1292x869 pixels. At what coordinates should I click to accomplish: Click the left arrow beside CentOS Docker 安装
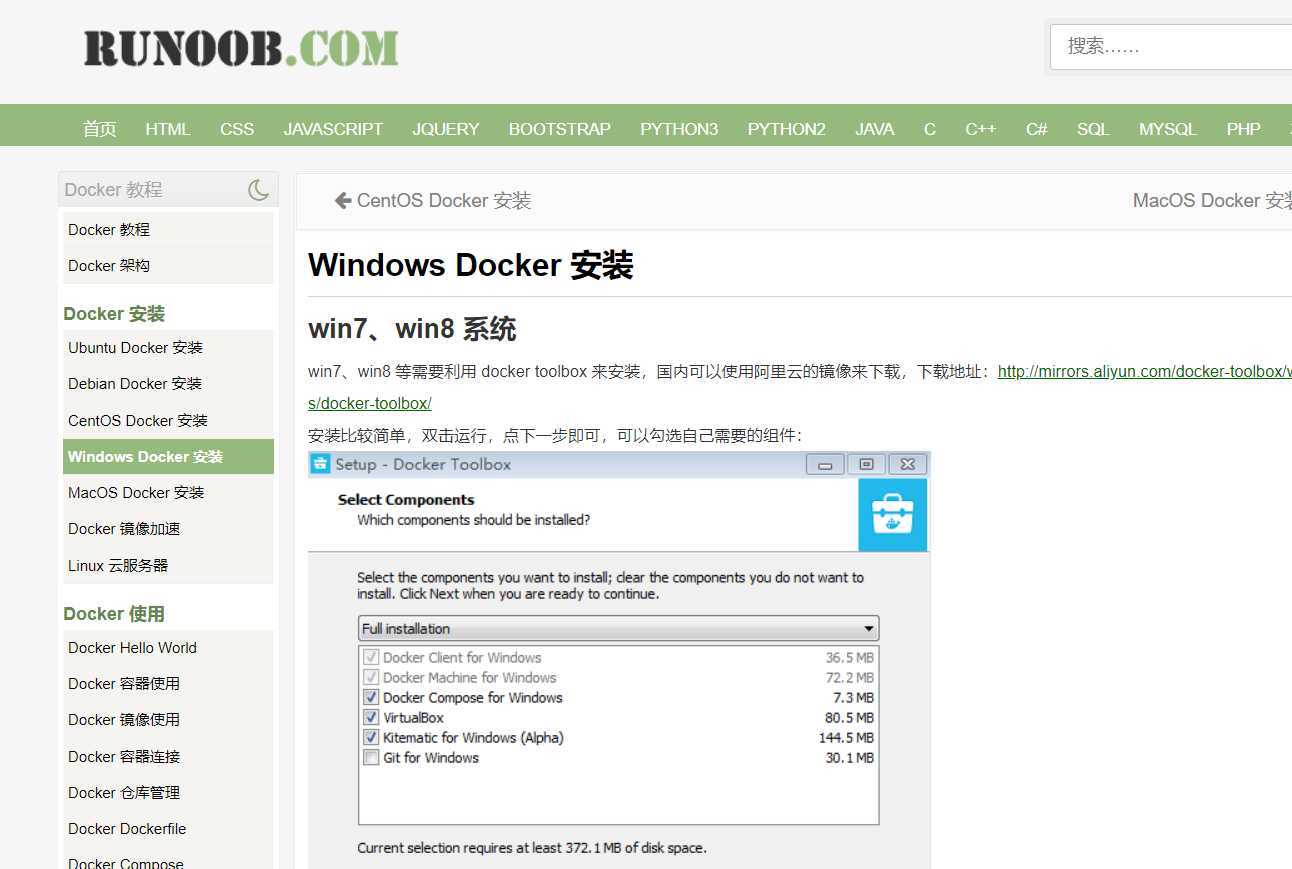click(x=343, y=200)
